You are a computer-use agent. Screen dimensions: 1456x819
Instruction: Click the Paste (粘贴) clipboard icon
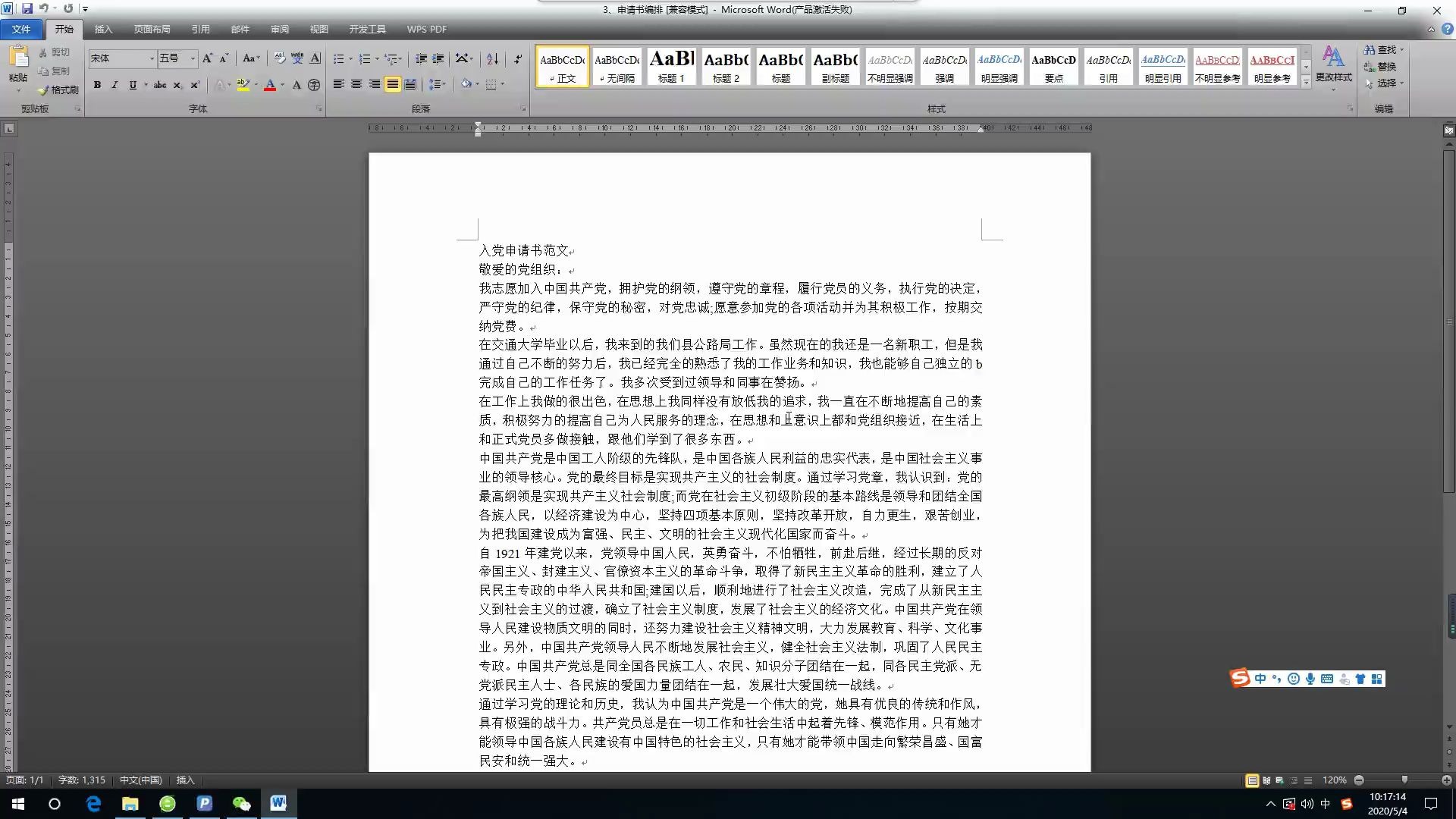point(18,58)
